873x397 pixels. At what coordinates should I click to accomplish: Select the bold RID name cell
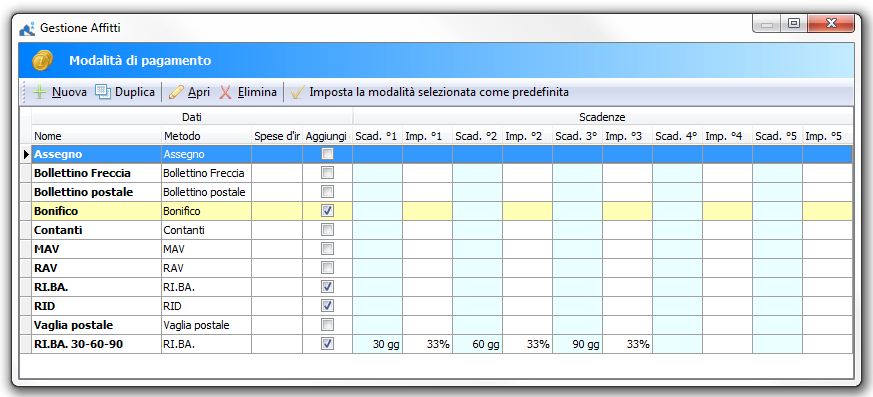[x=96, y=306]
